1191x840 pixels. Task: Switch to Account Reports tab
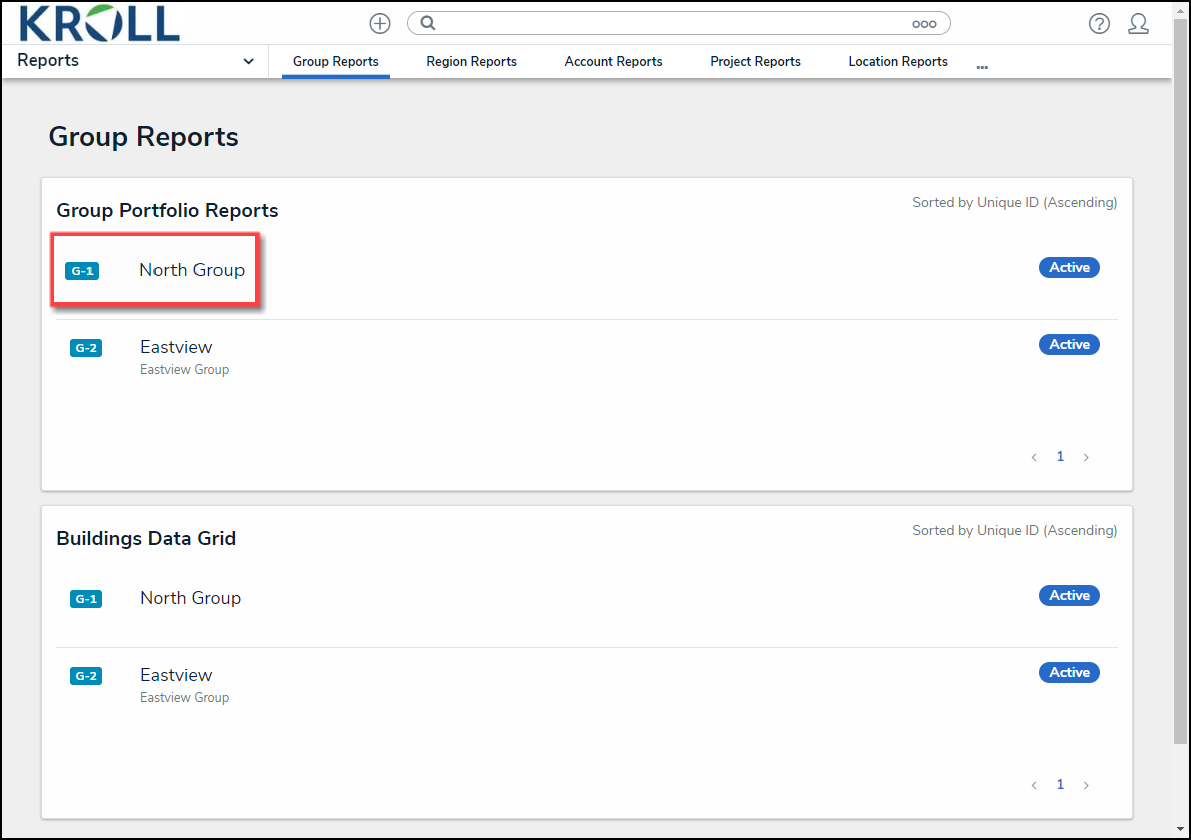[x=614, y=62]
